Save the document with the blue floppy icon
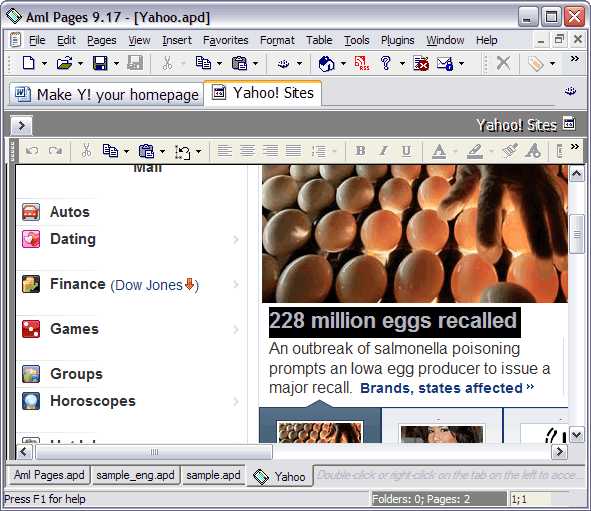Image resolution: width=591 pixels, height=511 pixels. 100,63
